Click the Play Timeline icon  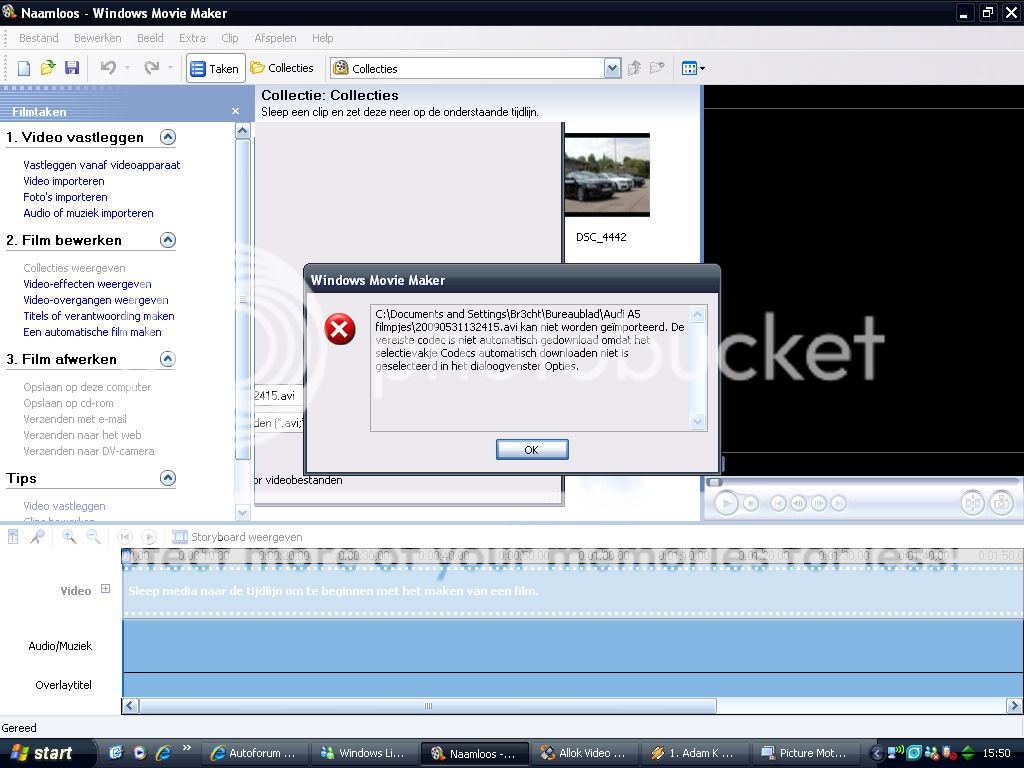pyautogui.click(x=149, y=537)
